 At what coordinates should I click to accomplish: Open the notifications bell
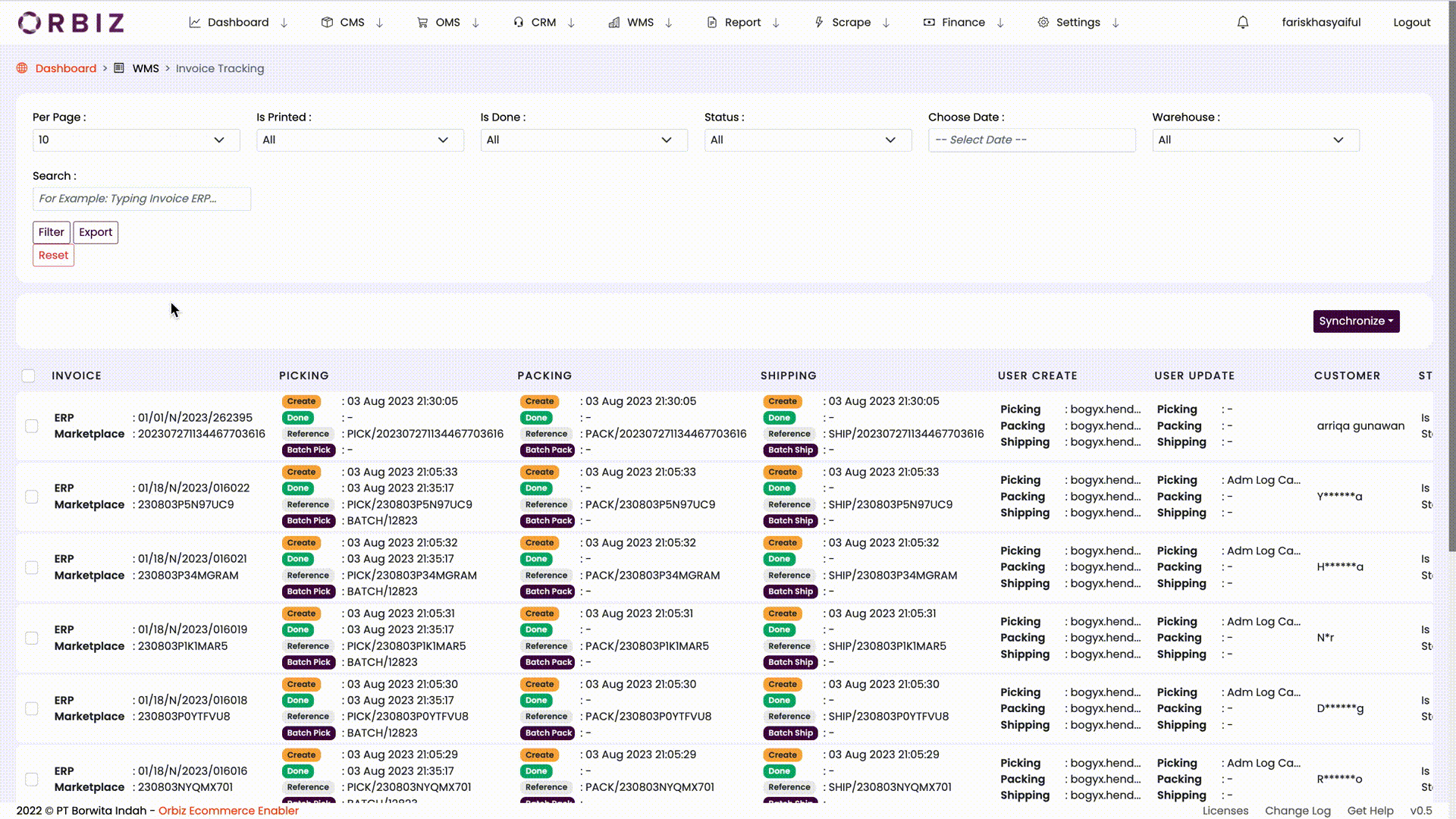[1243, 23]
